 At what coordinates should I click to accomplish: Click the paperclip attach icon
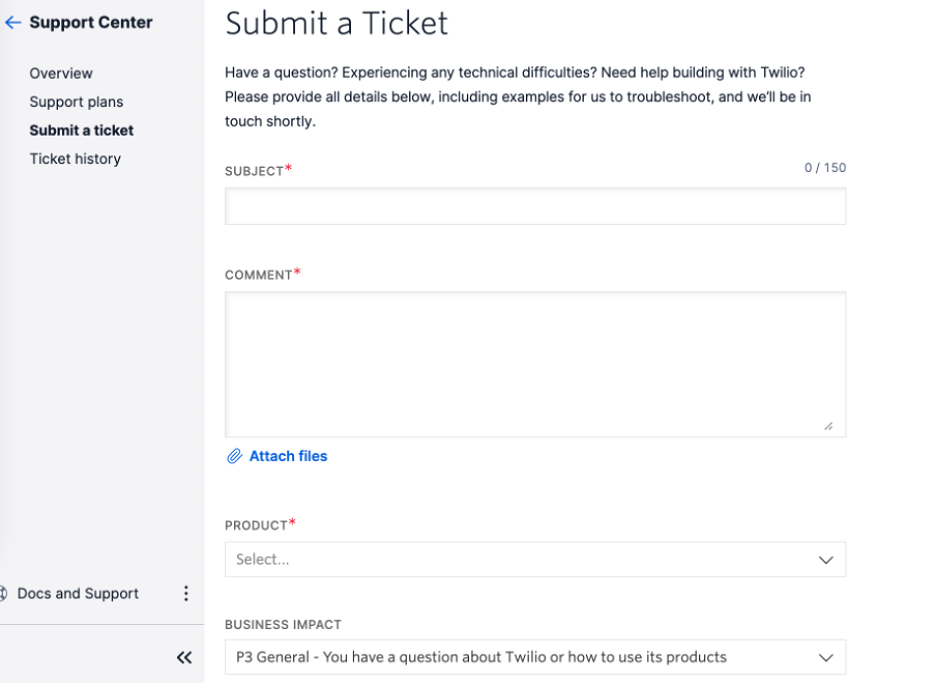[235, 457]
